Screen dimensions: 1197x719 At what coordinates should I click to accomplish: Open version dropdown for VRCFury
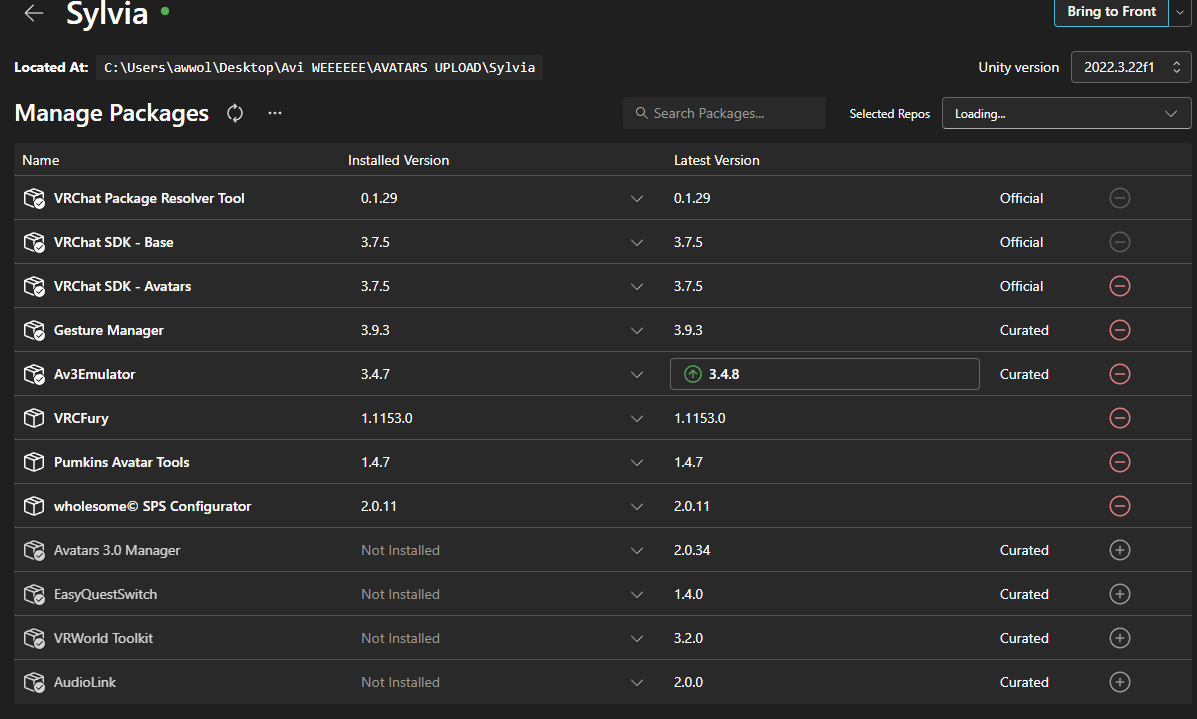tap(637, 418)
